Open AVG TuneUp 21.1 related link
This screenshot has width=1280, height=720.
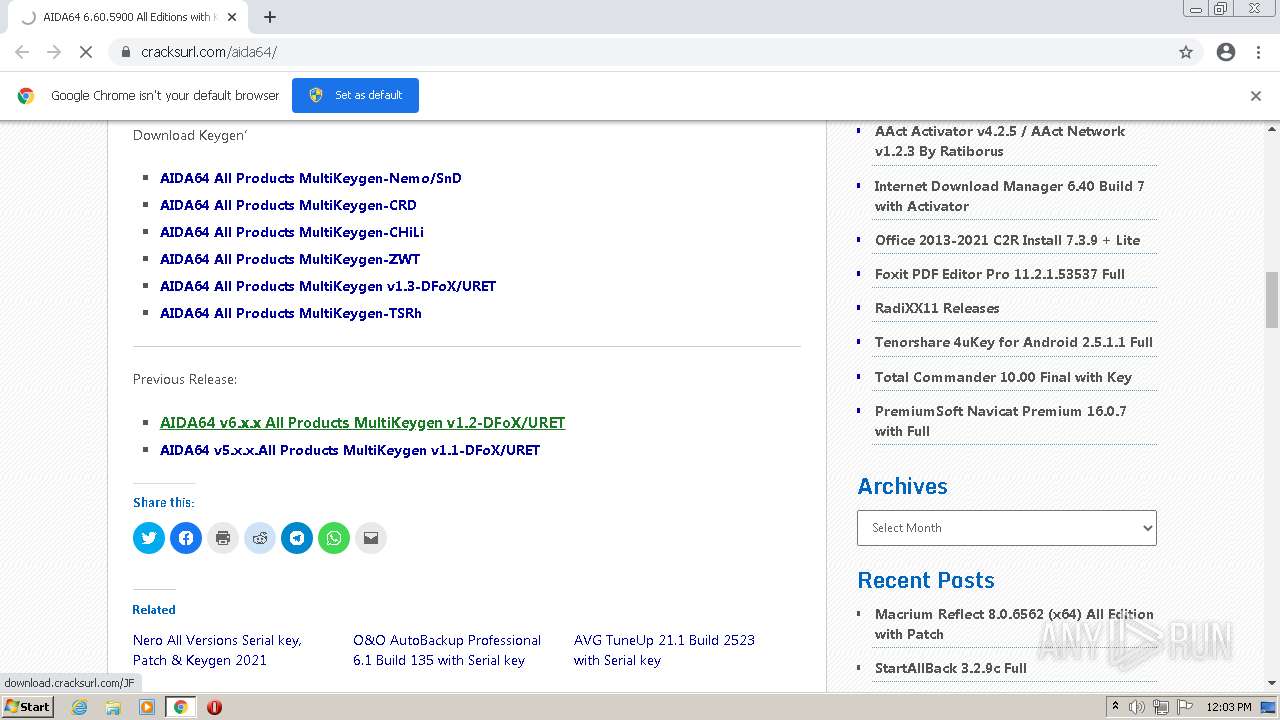coord(664,650)
